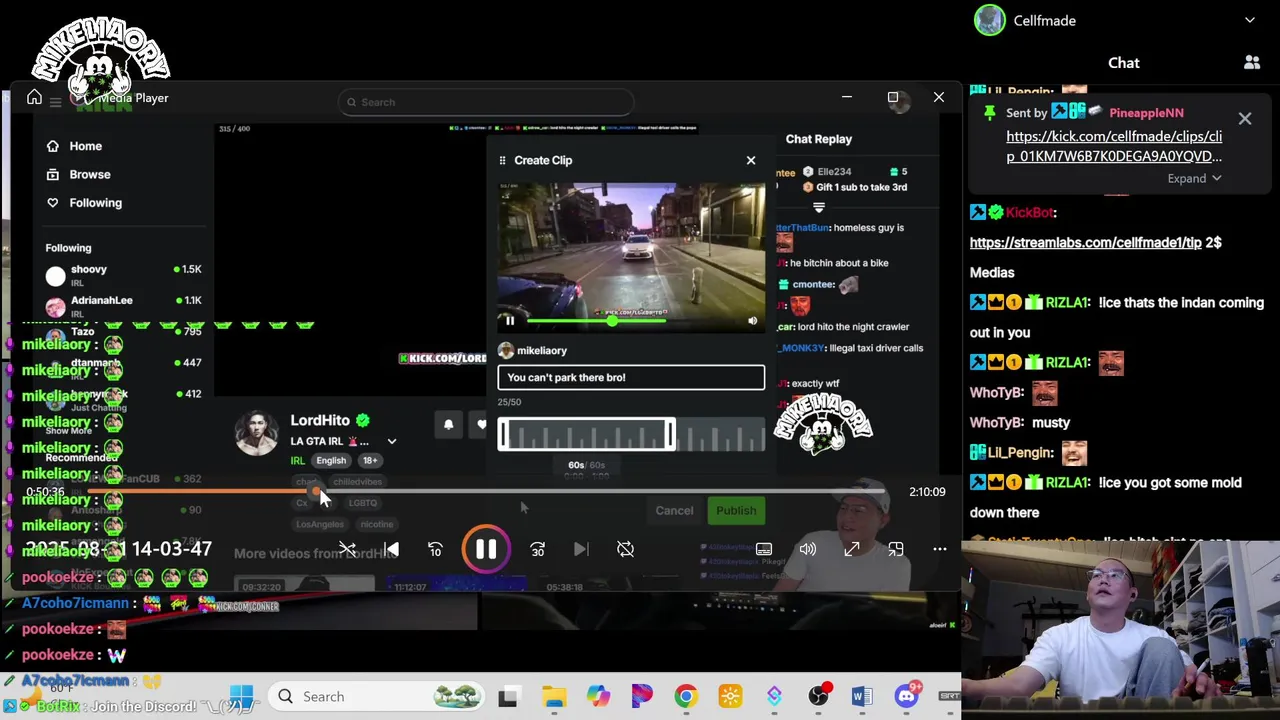This screenshot has height=720, width=1280.
Task: Open Task View from the taskbar
Action: point(508,696)
